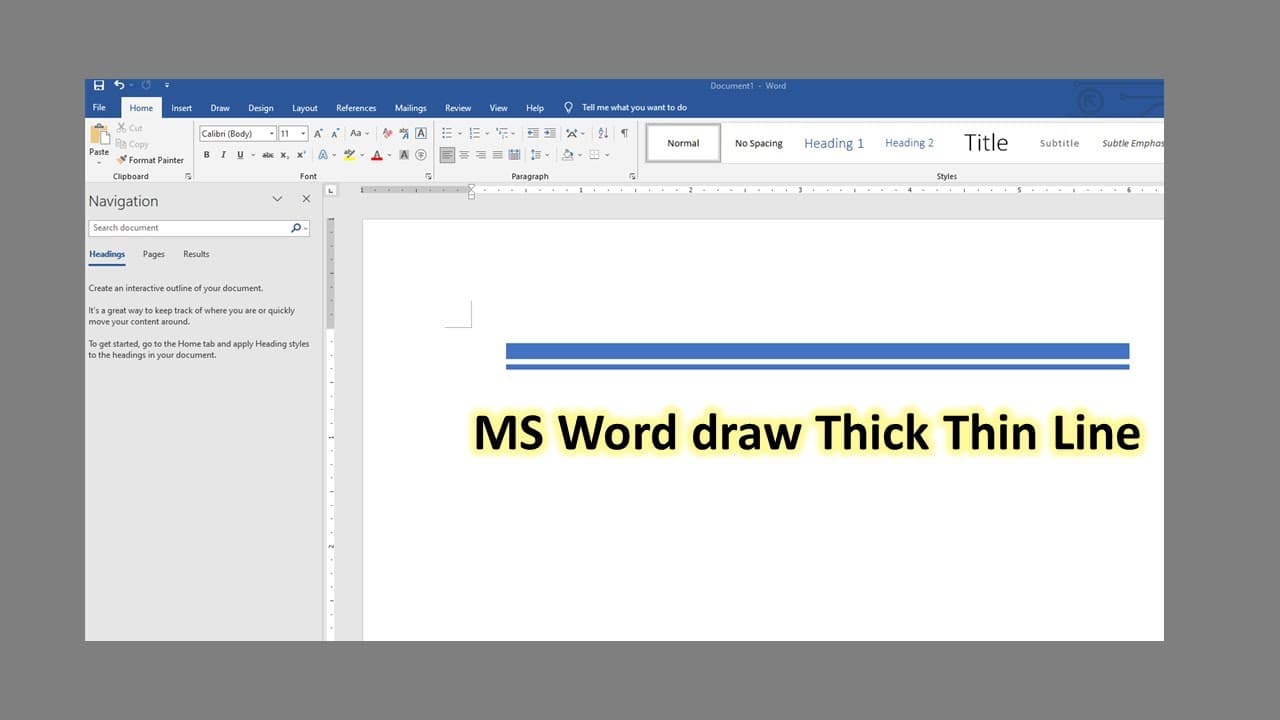Screen dimensions: 1280x720
Task: Start a multilevel list
Action: pyautogui.click(x=501, y=133)
